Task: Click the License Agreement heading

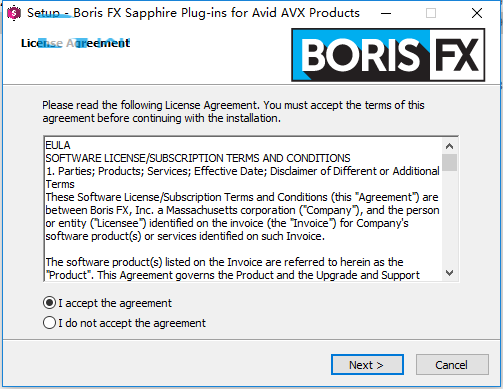Action: pyautogui.click(x=75, y=43)
